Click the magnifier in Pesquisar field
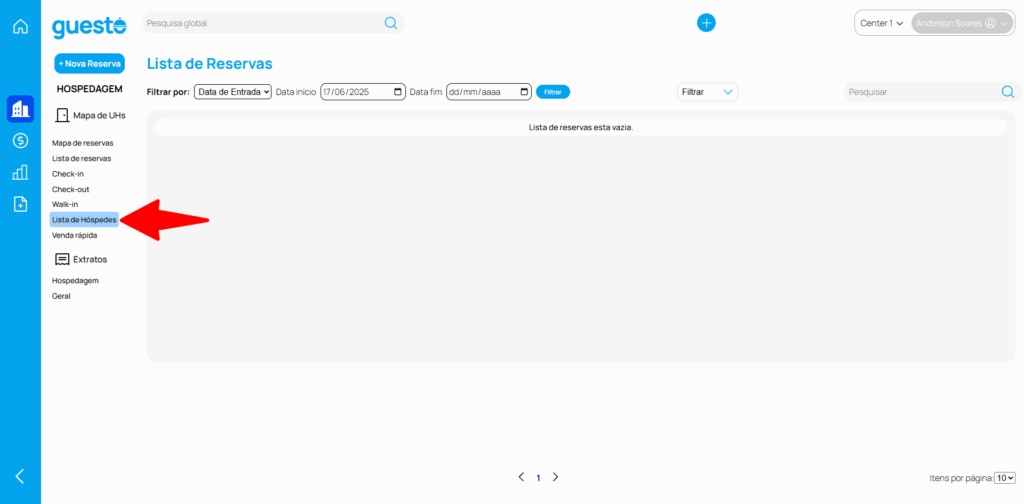1024x504 pixels. tap(1008, 92)
